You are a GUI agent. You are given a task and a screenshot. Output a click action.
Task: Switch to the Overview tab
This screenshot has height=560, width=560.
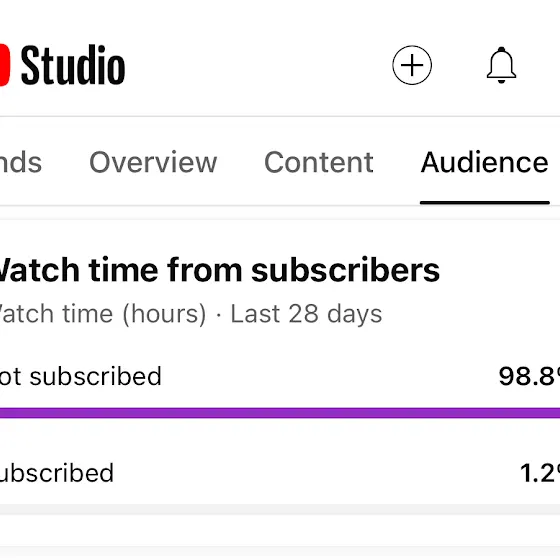(x=153, y=162)
